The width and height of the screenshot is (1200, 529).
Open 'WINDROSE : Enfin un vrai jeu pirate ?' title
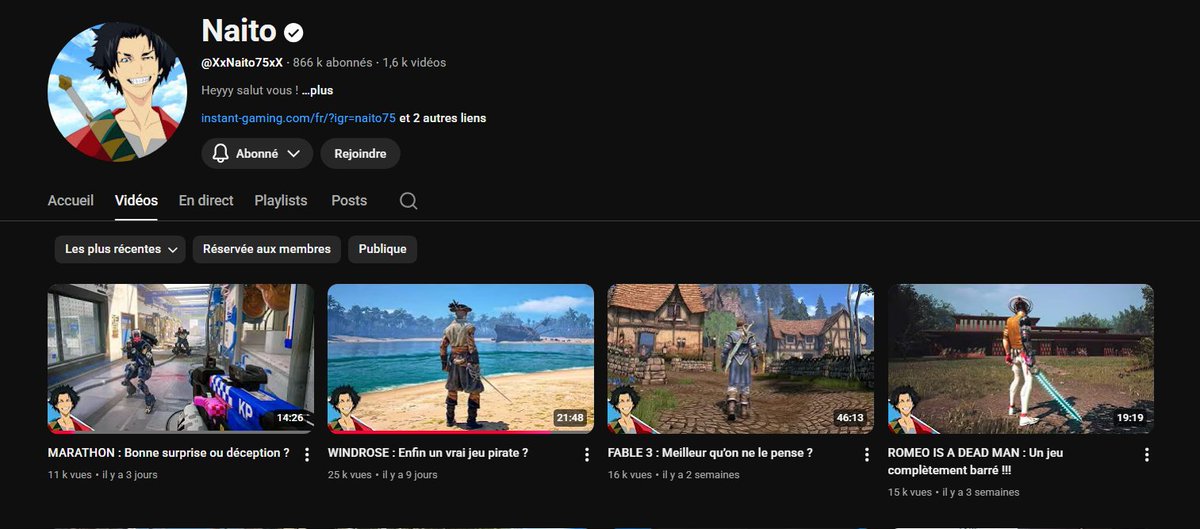pyautogui.click(x=427, y=453)
